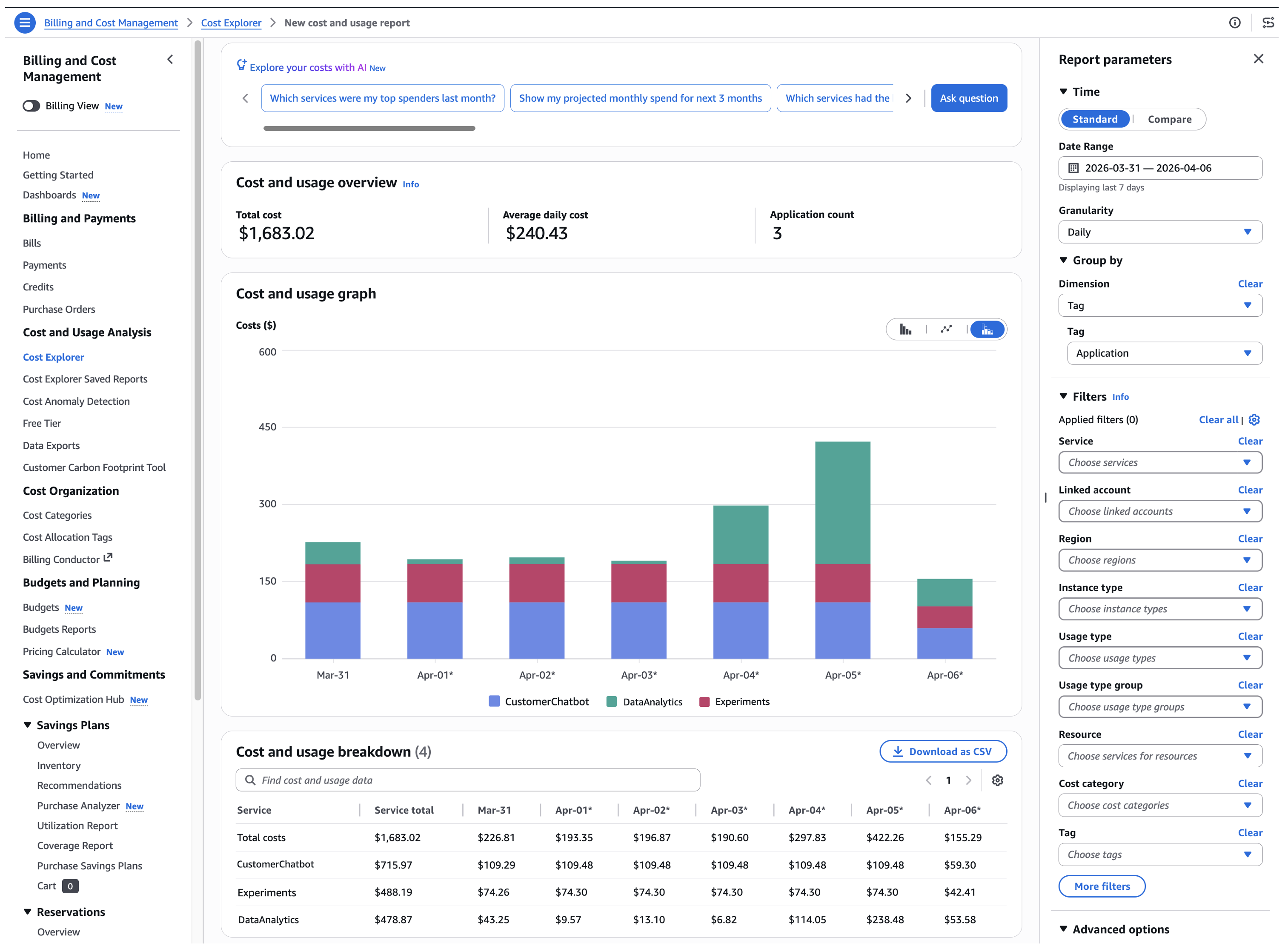Open the Tag dimension dropdown
1288x952 pixels.
1159,305
